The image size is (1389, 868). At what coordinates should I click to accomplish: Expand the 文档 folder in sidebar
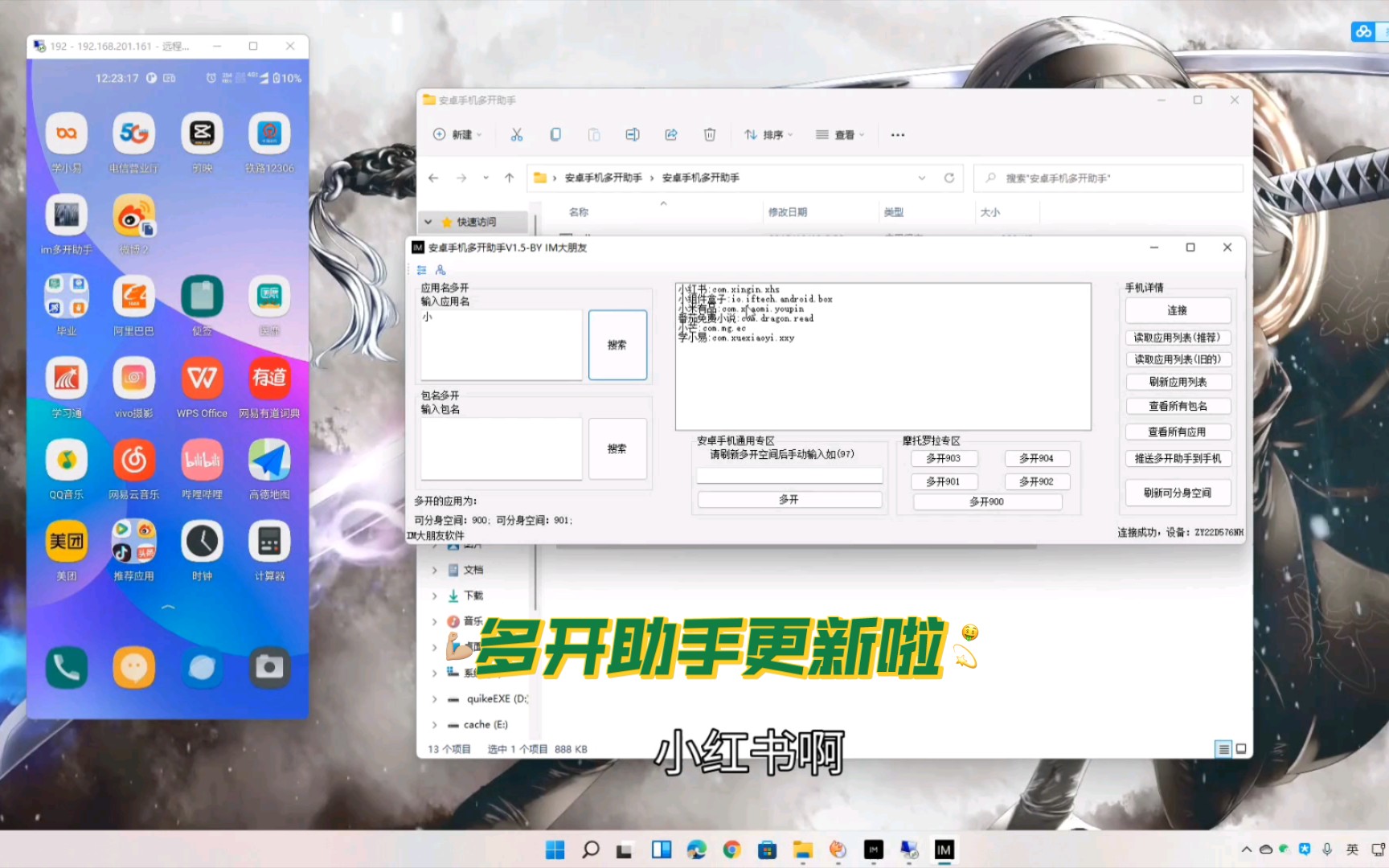pyautogui.click(x=435, y=570)
